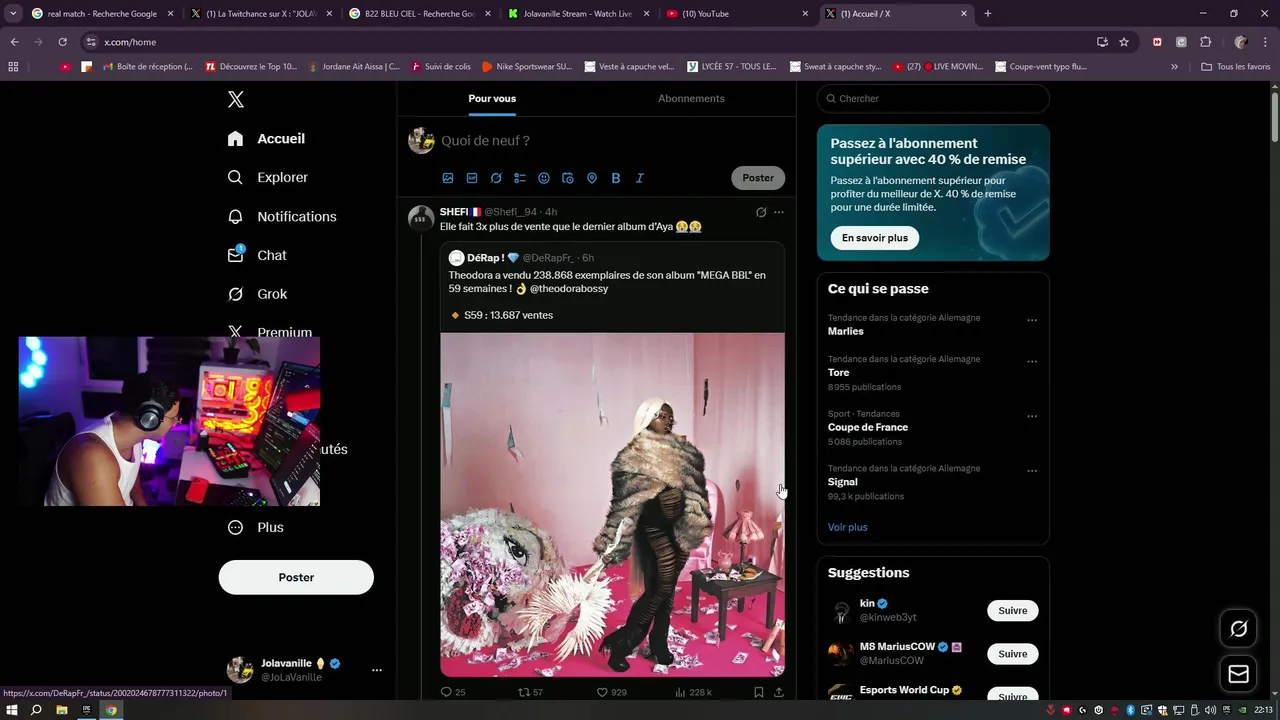
Task: Bookmark this page star icon
Action: [1124, 42]
